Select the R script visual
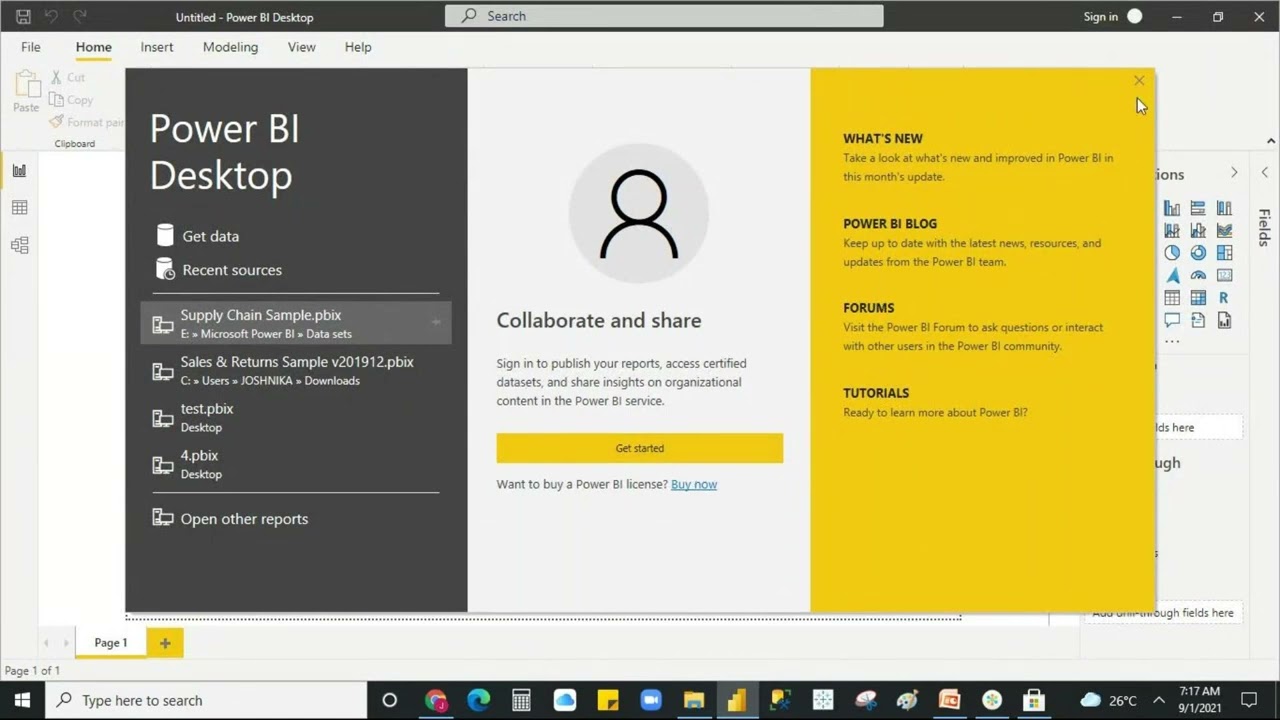 (x=1224, y=298)
